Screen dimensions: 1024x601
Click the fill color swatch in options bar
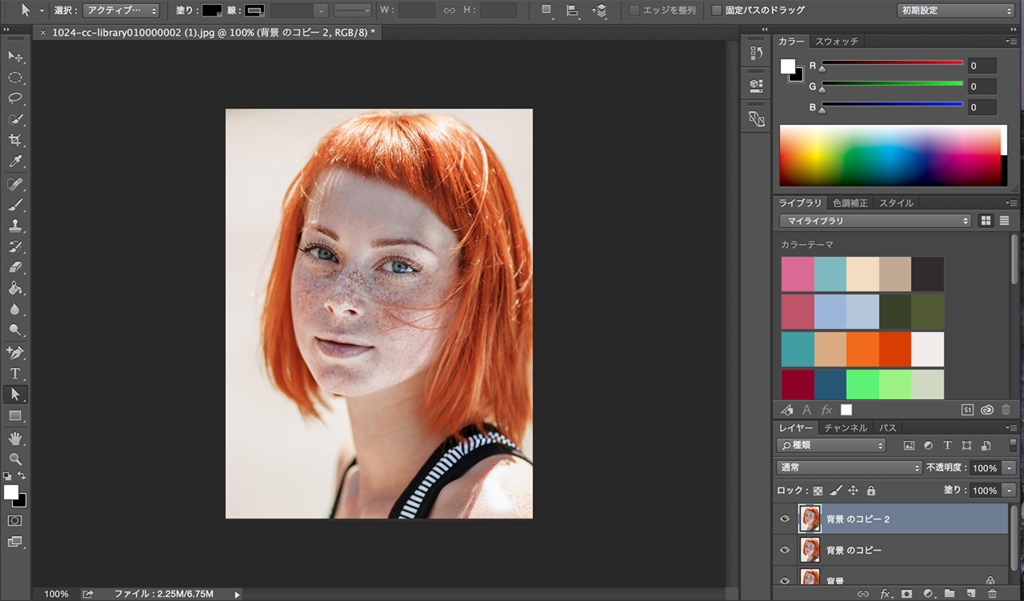coord(212,10)
